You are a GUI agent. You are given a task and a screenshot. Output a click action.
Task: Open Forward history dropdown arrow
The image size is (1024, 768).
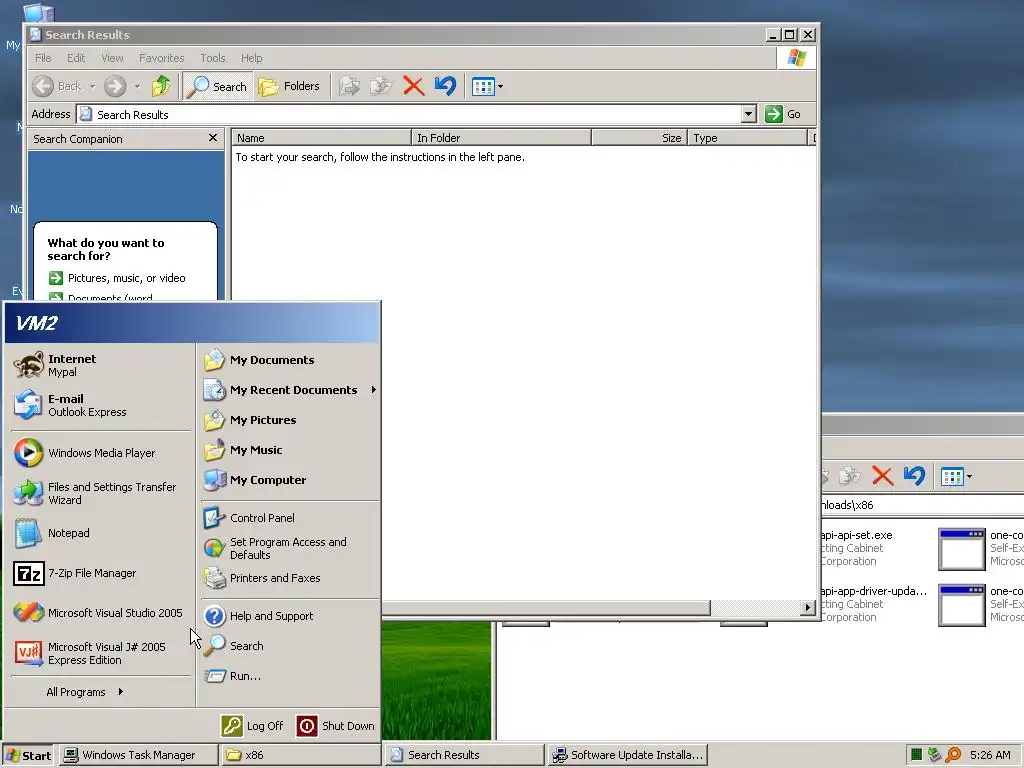[136, 86]
